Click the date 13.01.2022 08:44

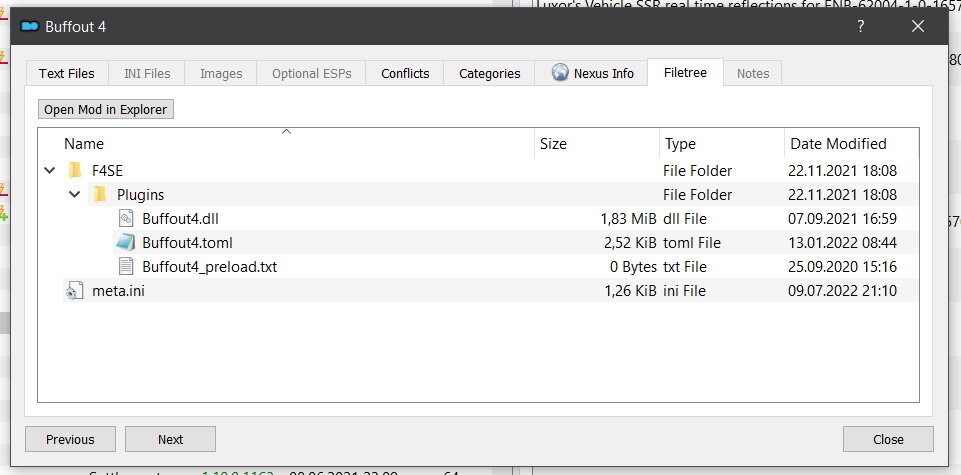tap(842, 243)
